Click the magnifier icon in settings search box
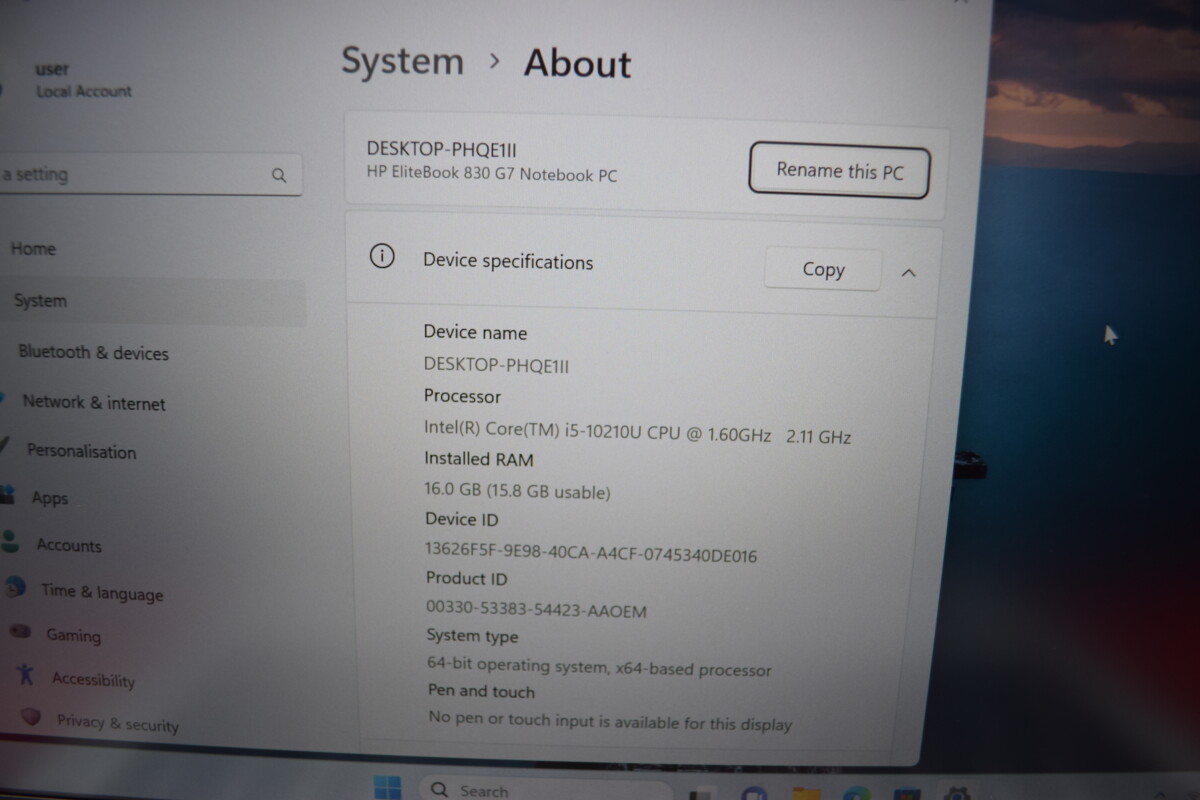The height and width of the screenshot is (800, 1200). pos(279,176)
